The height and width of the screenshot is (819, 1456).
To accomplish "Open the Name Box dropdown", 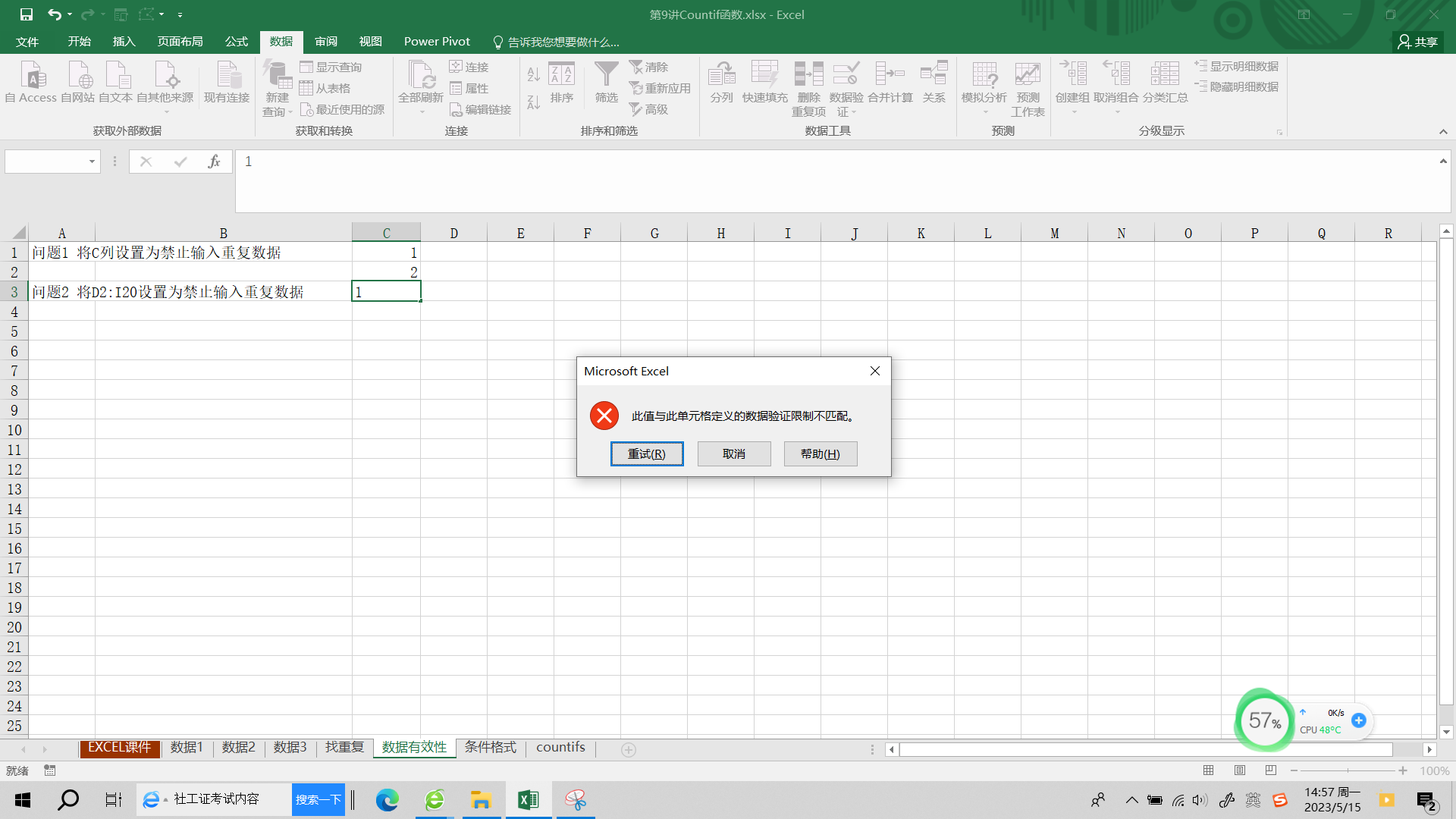I will click(x=92, y=162).
